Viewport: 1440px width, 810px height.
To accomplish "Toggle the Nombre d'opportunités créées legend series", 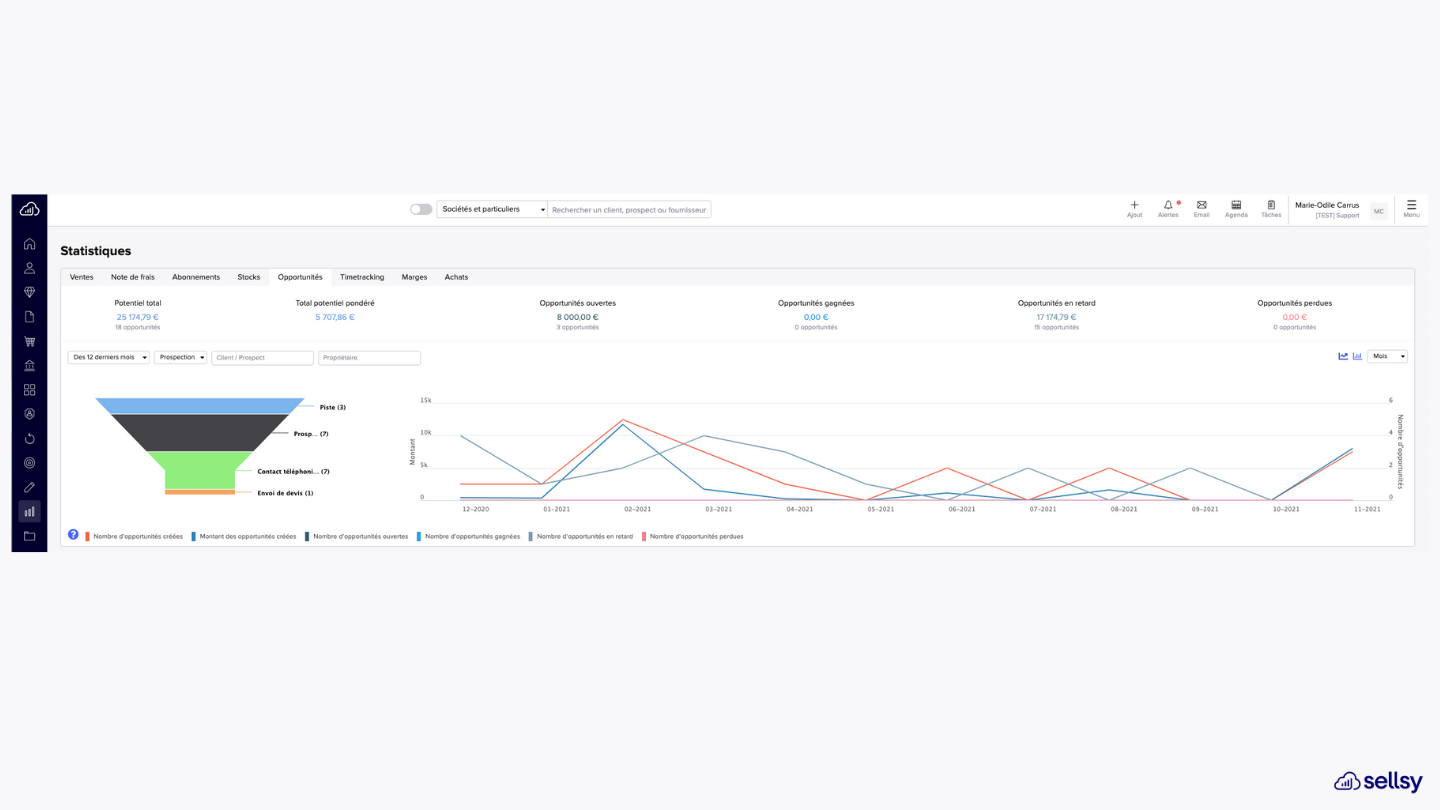I will (x=134, y=536).
